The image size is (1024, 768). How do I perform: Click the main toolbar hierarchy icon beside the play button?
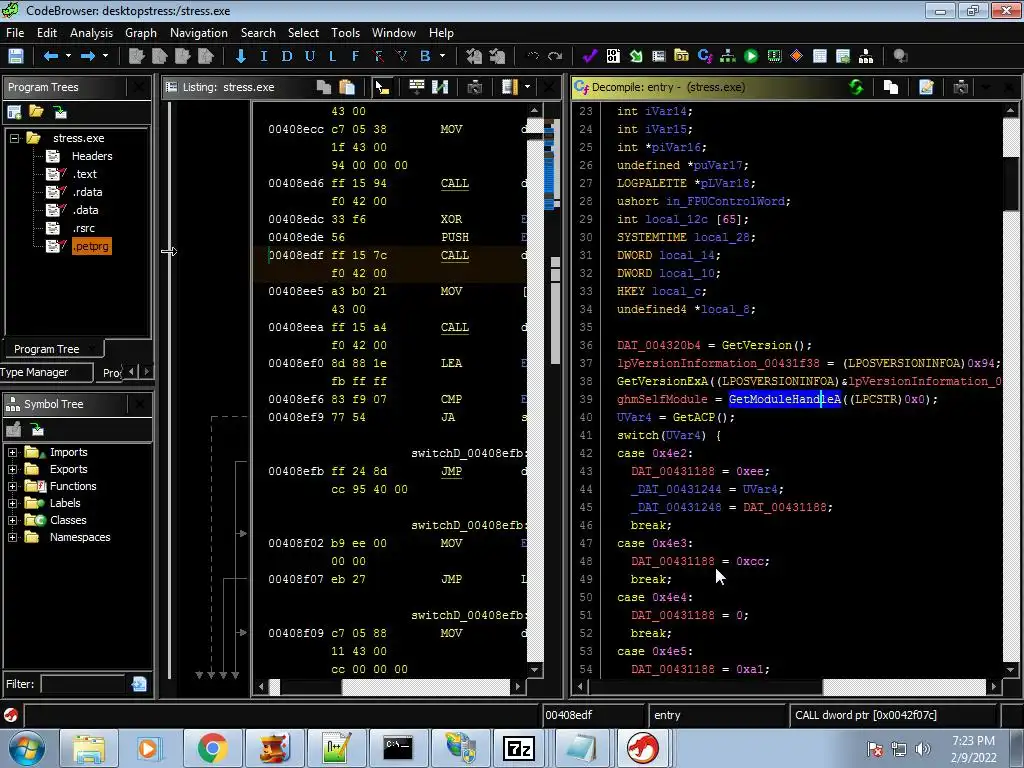tap(728, 56)
